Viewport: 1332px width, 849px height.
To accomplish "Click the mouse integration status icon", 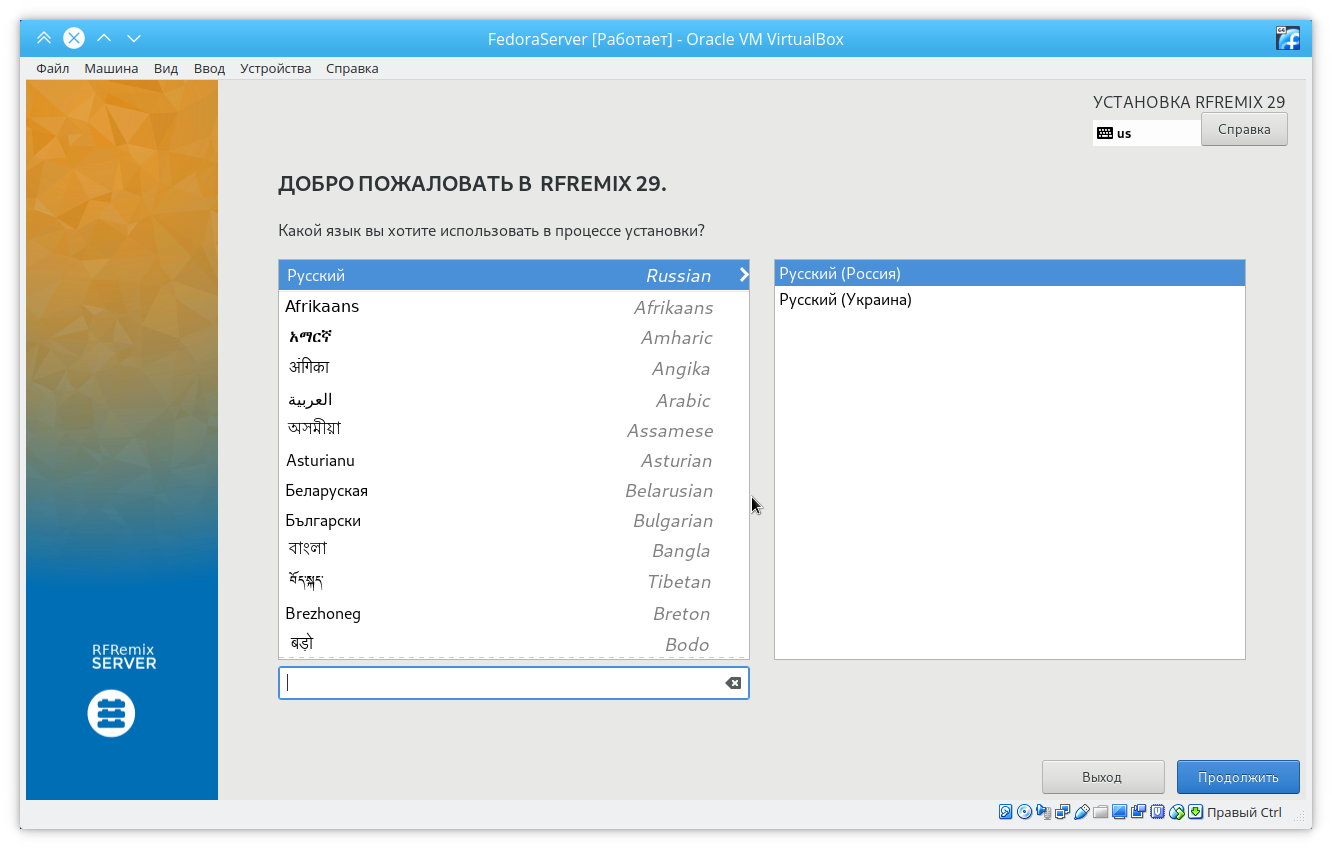I will (x=1177, y=812).
